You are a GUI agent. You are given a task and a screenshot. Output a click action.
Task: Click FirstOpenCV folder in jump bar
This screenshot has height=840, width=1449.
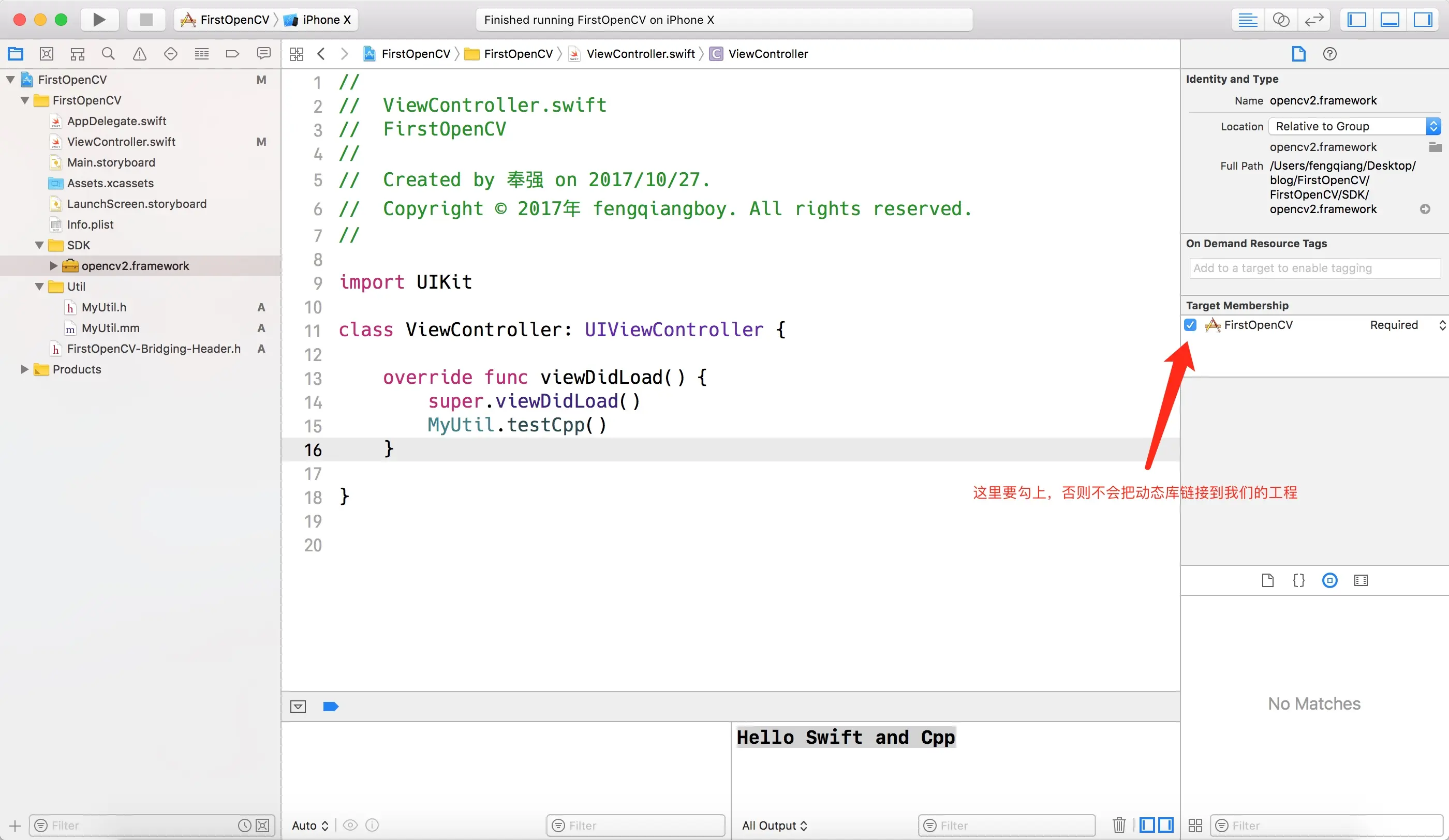[x=509, y=54]
